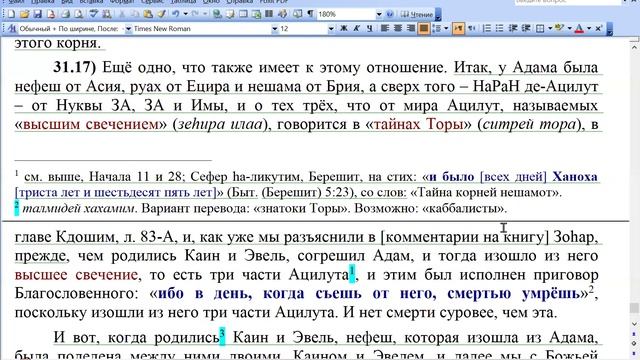Click the style box showing Обычный + По ширине
Viewport: 640px width, 360px height.
[71, 29]
